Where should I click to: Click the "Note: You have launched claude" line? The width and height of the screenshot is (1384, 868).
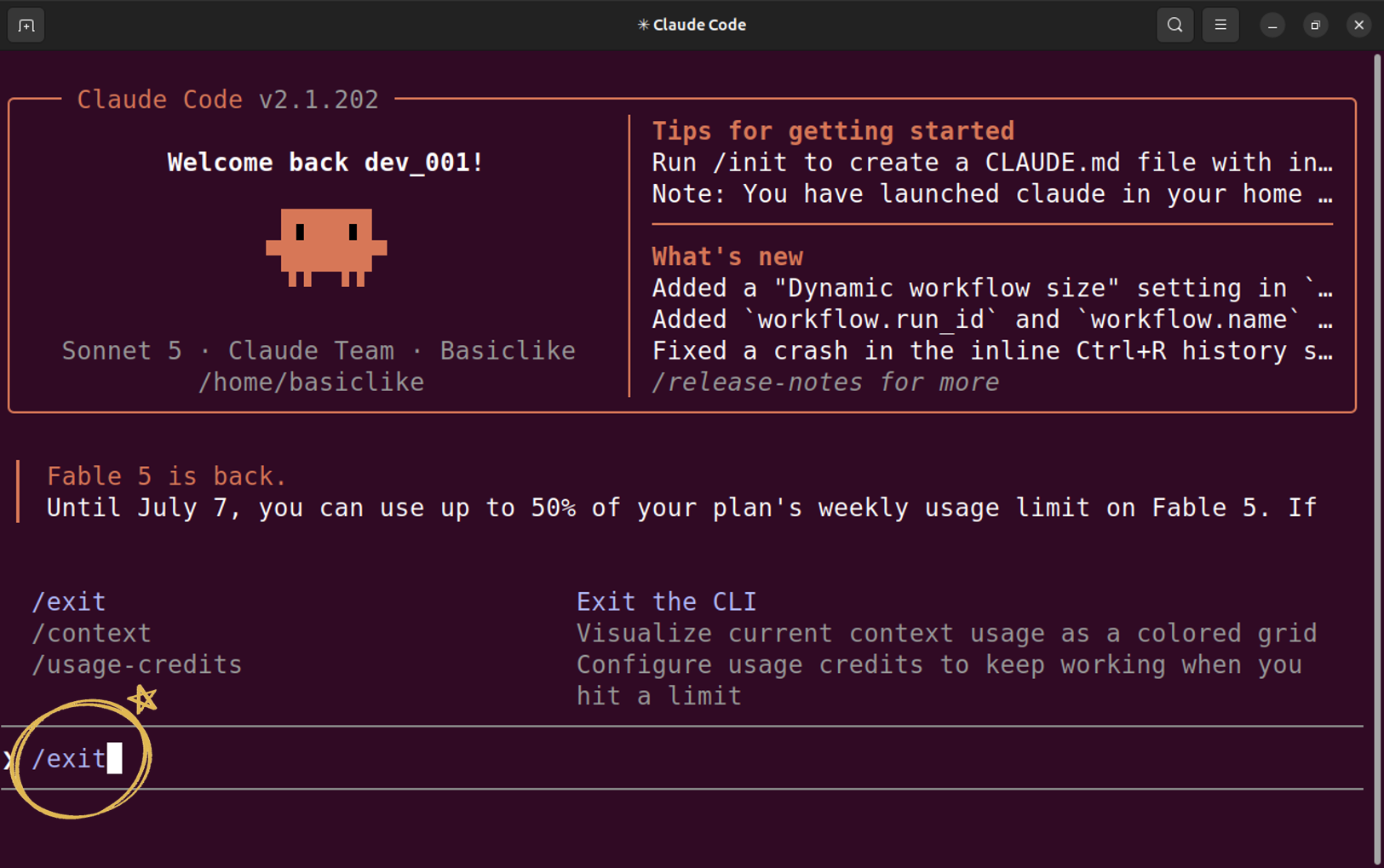(992, 193)
